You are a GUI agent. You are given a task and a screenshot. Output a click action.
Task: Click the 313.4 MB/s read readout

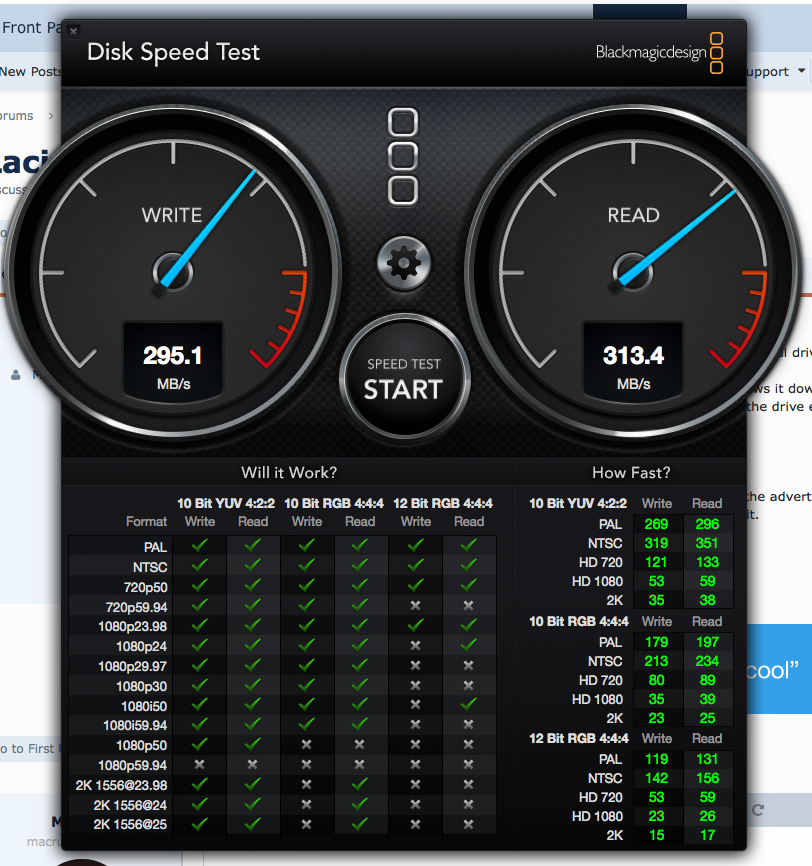[x=633, y=360]
